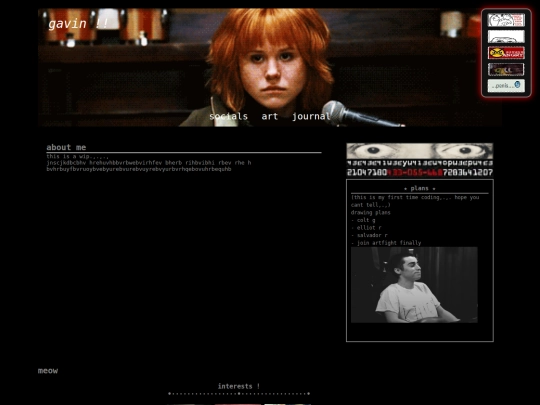Click the light 'poeis' badge
This screenshot has width=540, height=405.
click(506, 86)
